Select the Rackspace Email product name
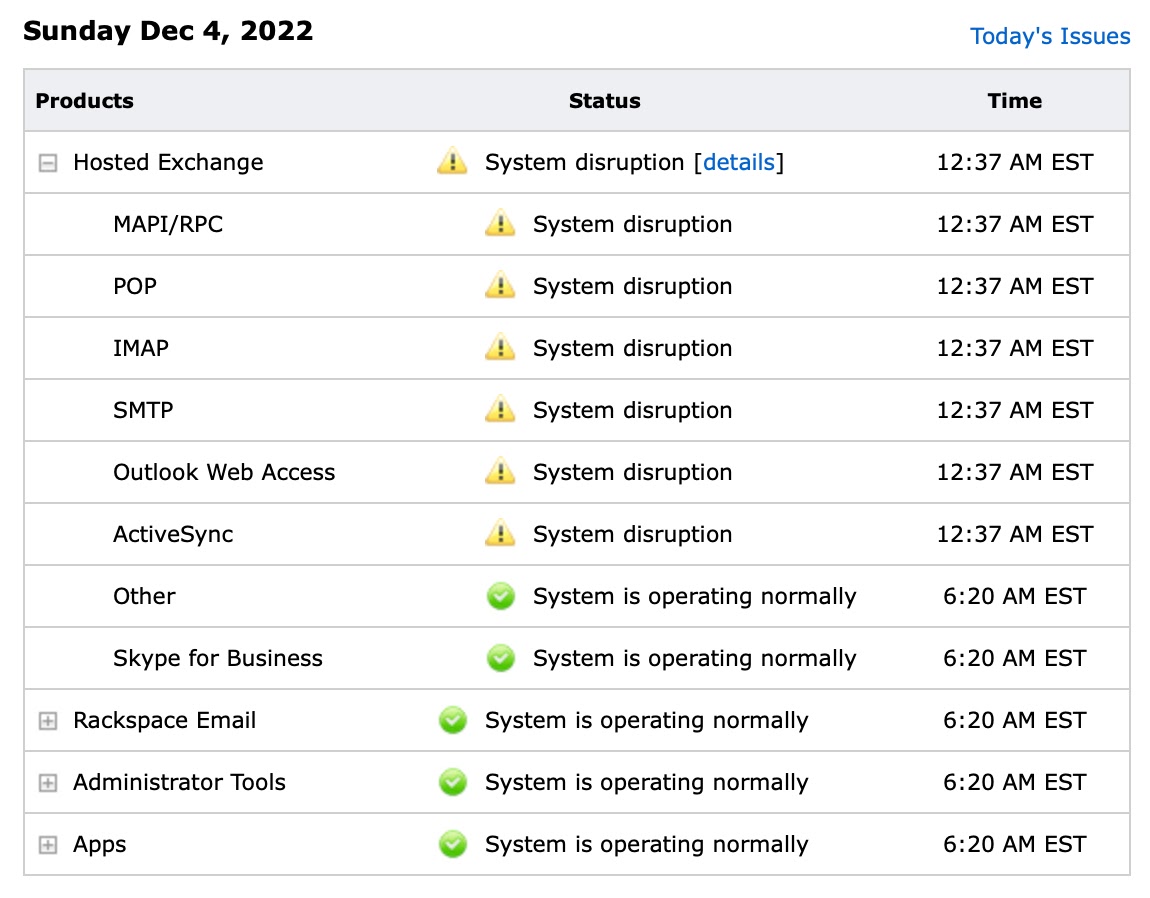 pyautogui.click(x=164, y=720)
